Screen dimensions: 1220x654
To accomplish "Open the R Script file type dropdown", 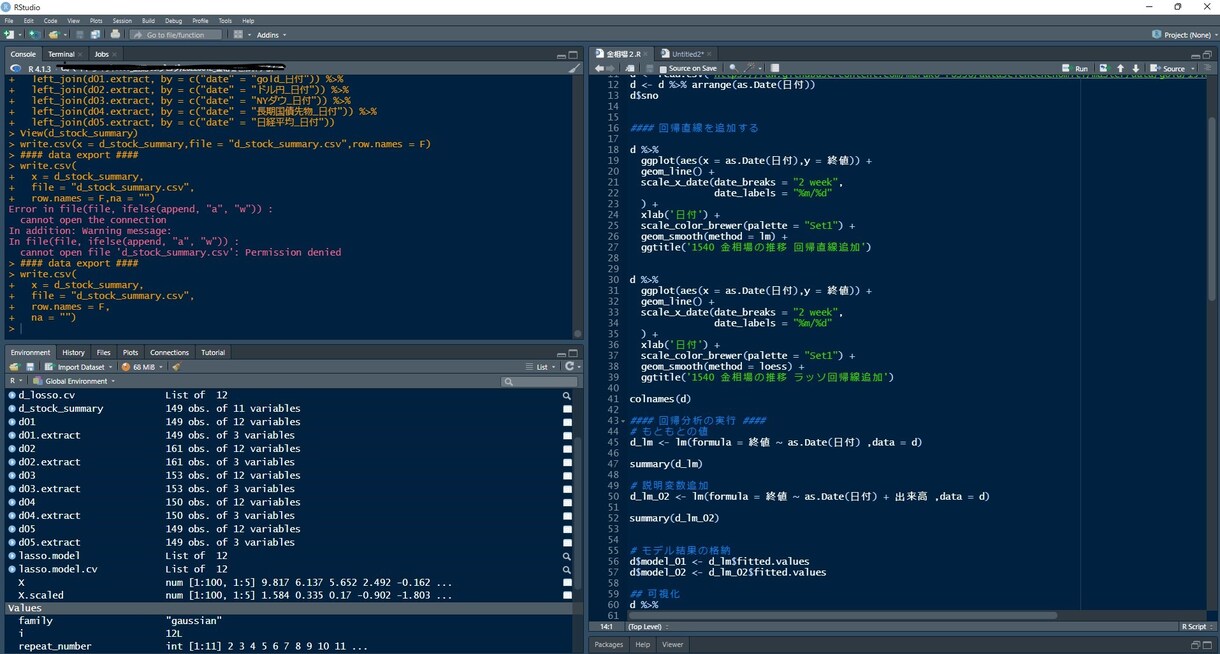I will (1197, 627).
